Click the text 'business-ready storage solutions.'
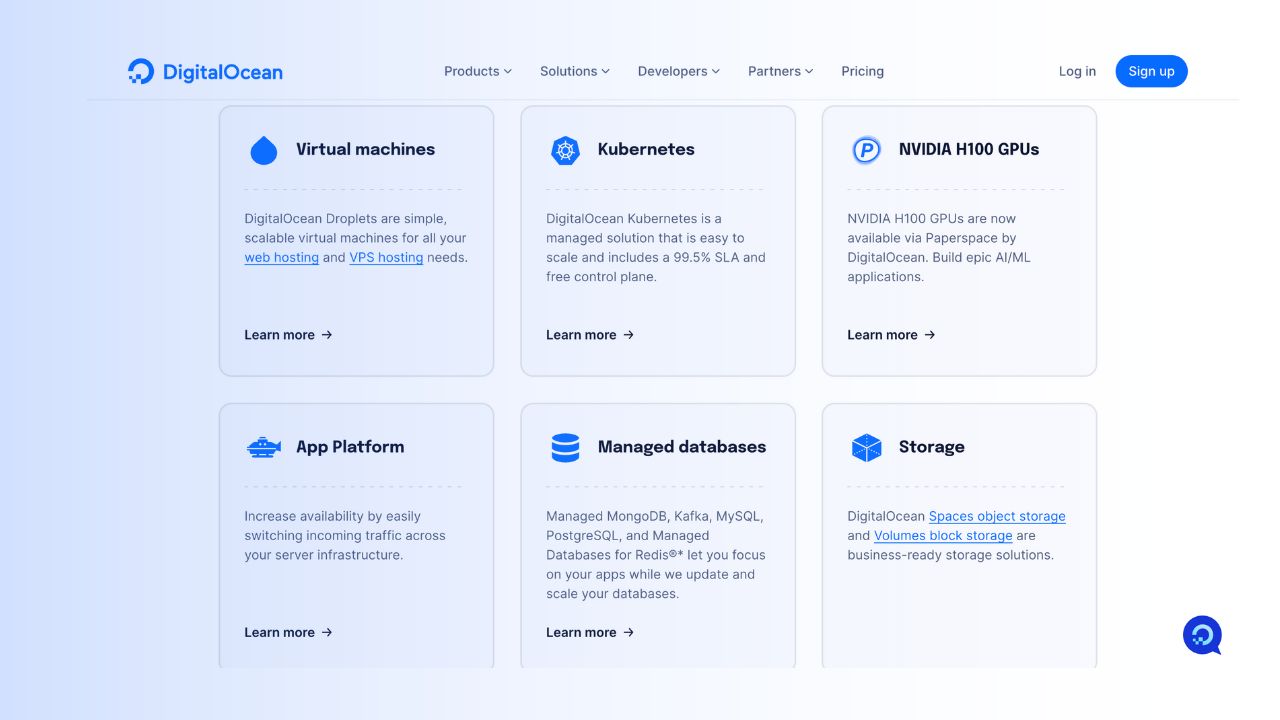The image size is (1280, 720). click(x=951, y=555)
